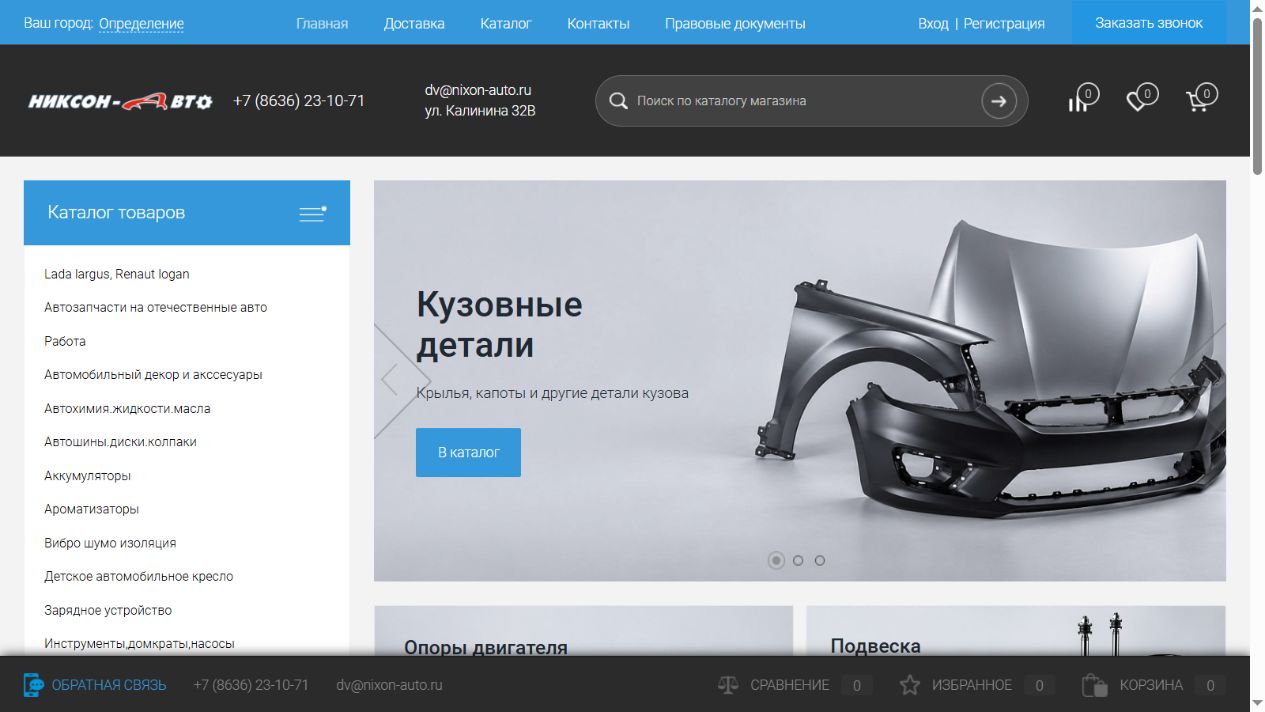Open category Автошины.диски.колпаки
This screenshot has height=712, width=1265.
pyautogui.click(x=120, y=442)
